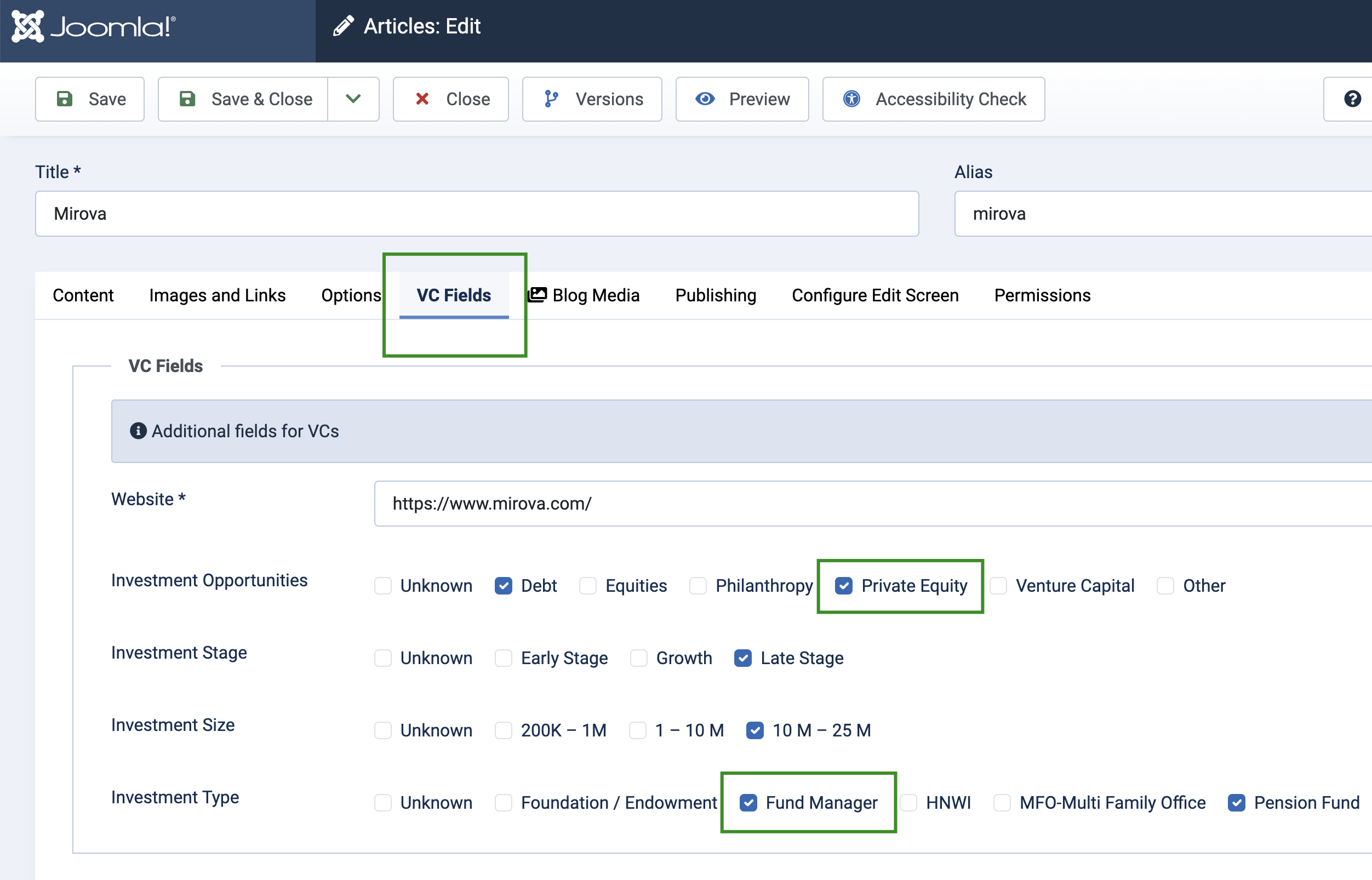Expand the Save & Close dropdown arrow
1372x880 pixels.
click(x=353, y=99)
